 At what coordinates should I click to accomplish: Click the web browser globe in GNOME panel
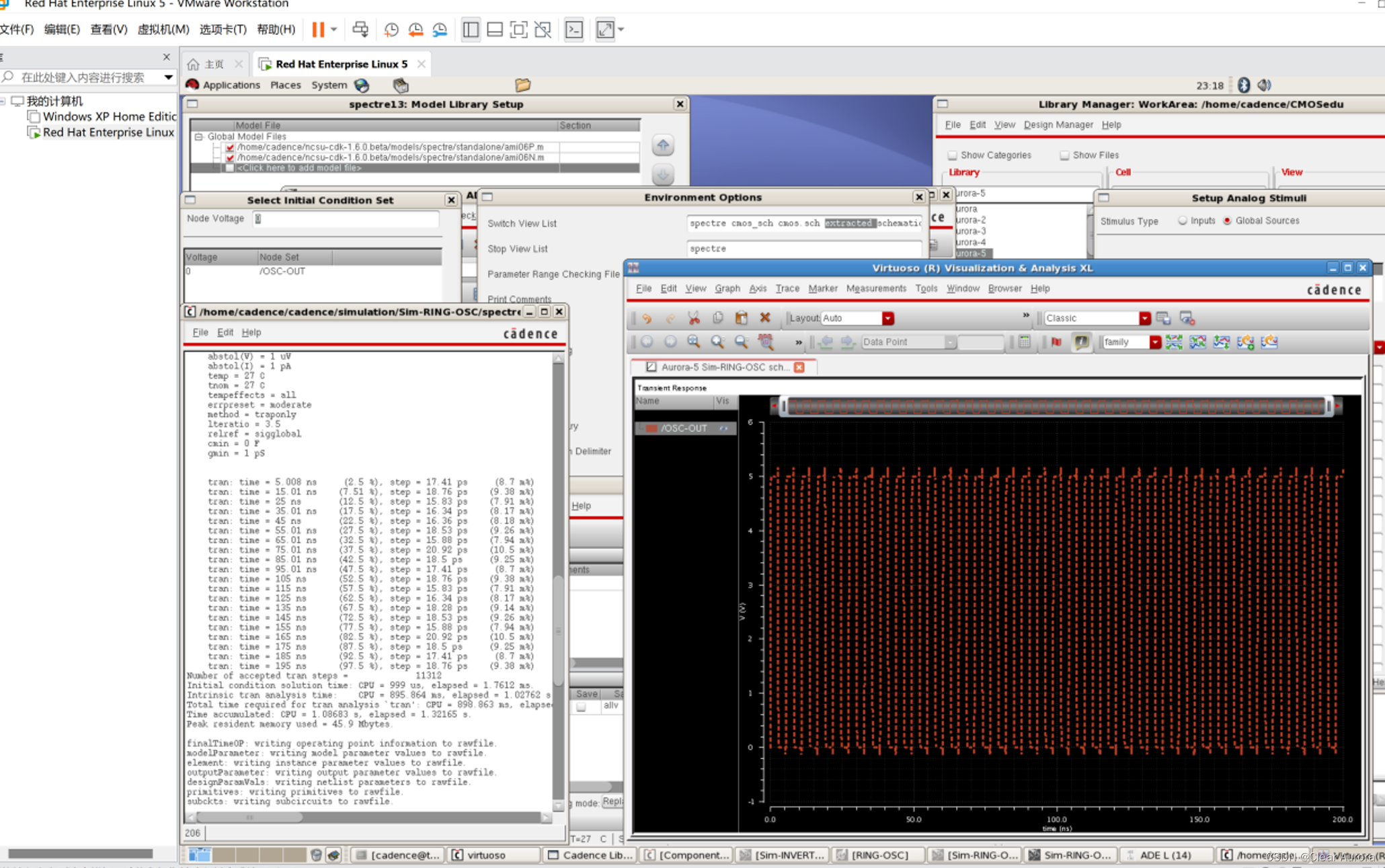(x=362, y=85)
